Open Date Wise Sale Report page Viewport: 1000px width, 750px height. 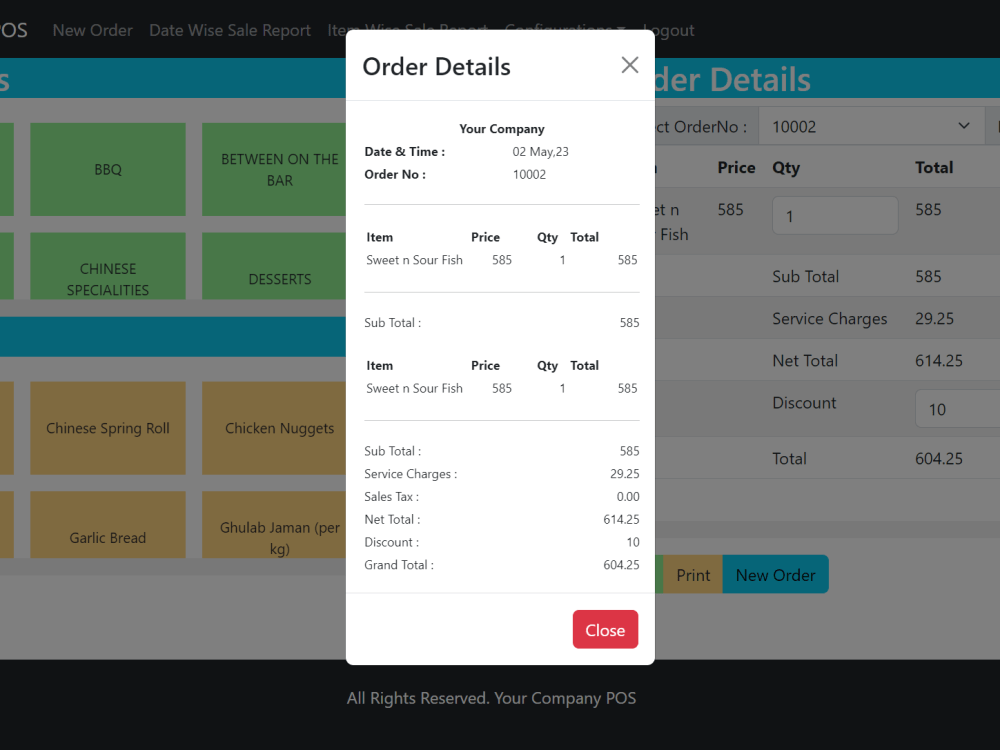(x=230, y=31)
